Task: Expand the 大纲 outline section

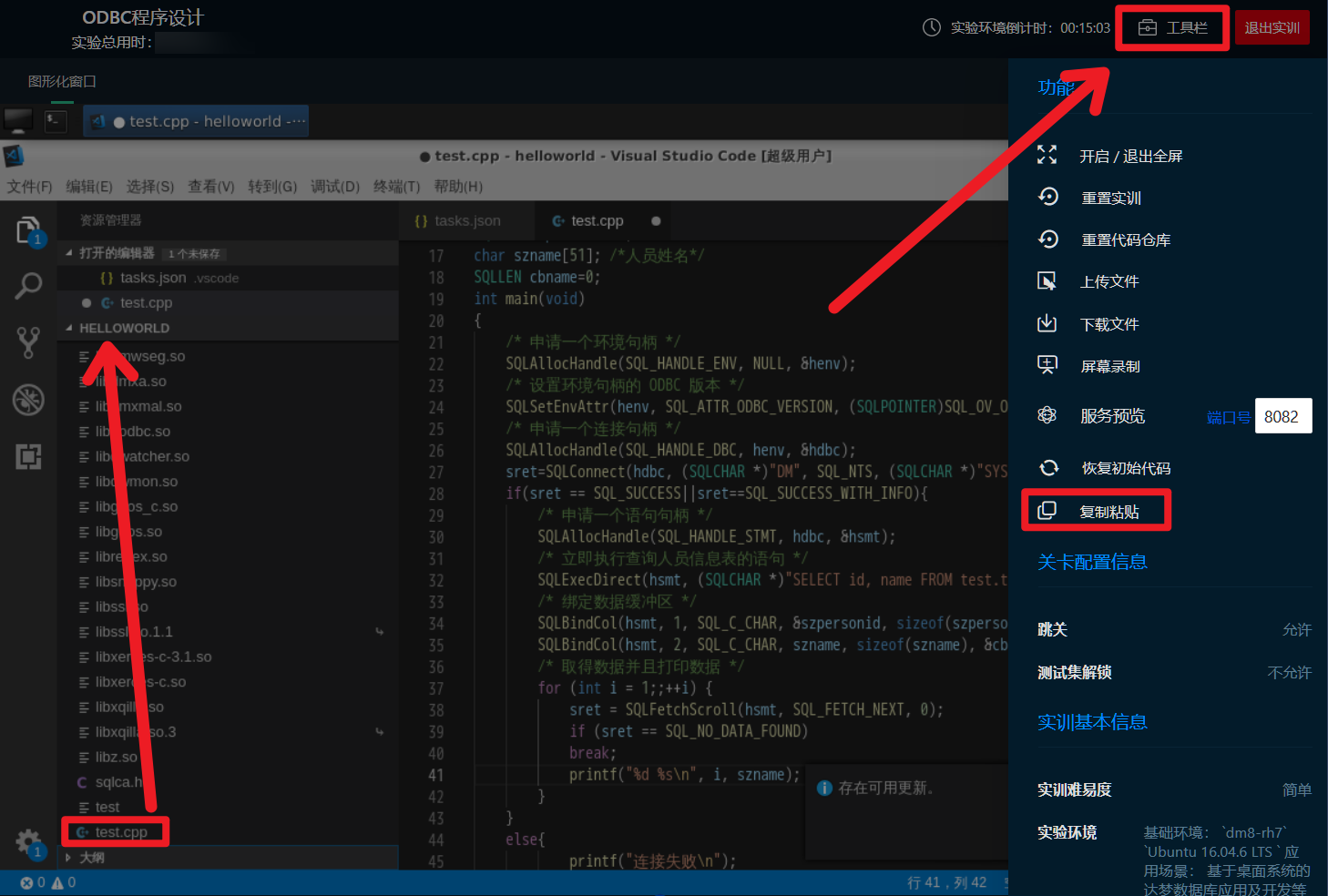Action: click(69, 858)
